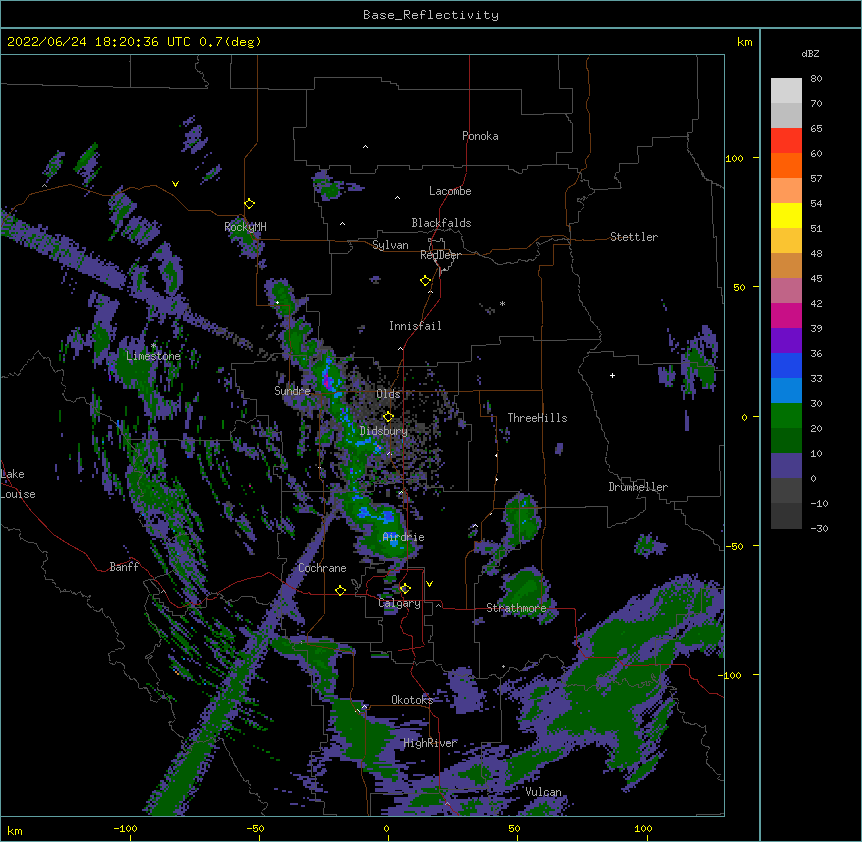Click the ThreeHills label
862x842 pixels.
pyautogui.click(x=537, y=418)
